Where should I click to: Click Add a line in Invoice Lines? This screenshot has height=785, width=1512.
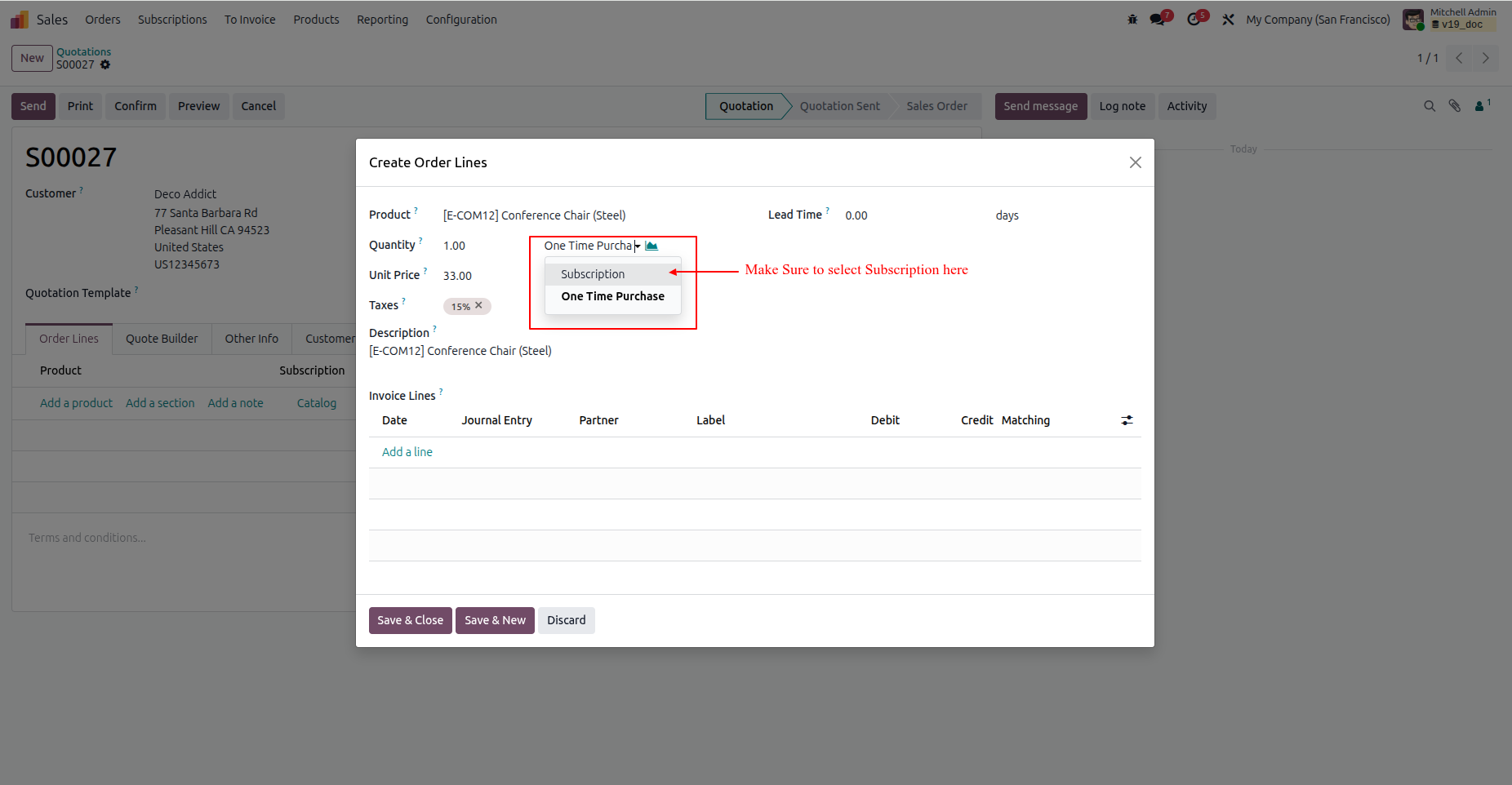click(407, 452)
